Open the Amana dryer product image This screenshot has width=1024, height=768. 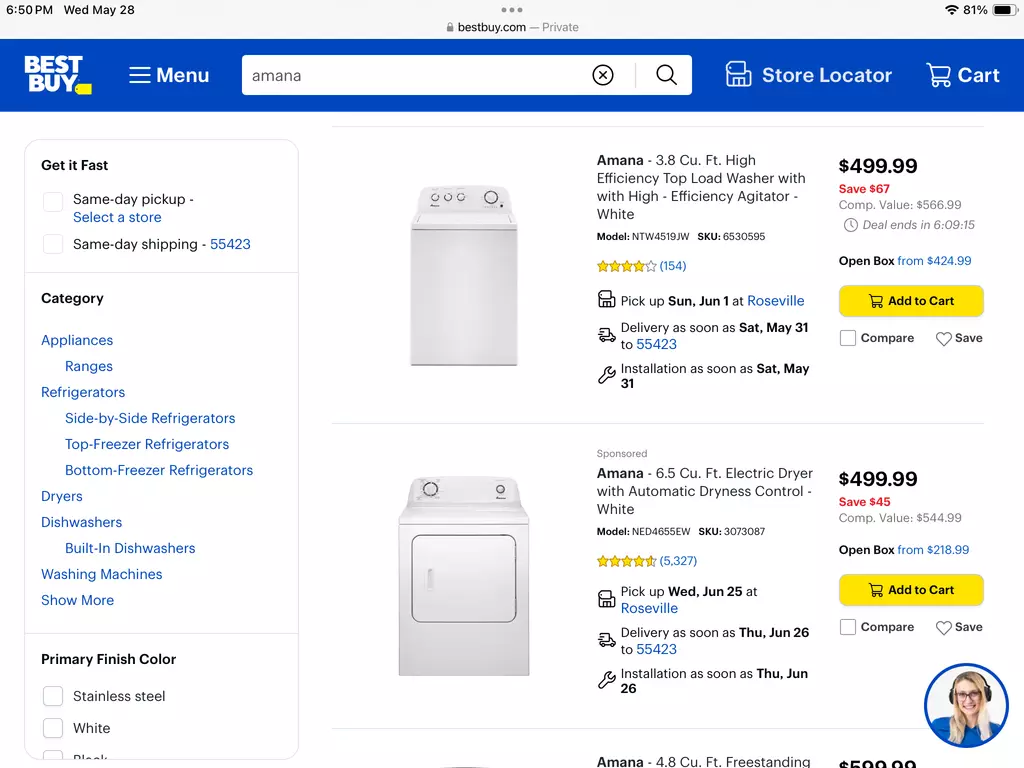(464, 575)
